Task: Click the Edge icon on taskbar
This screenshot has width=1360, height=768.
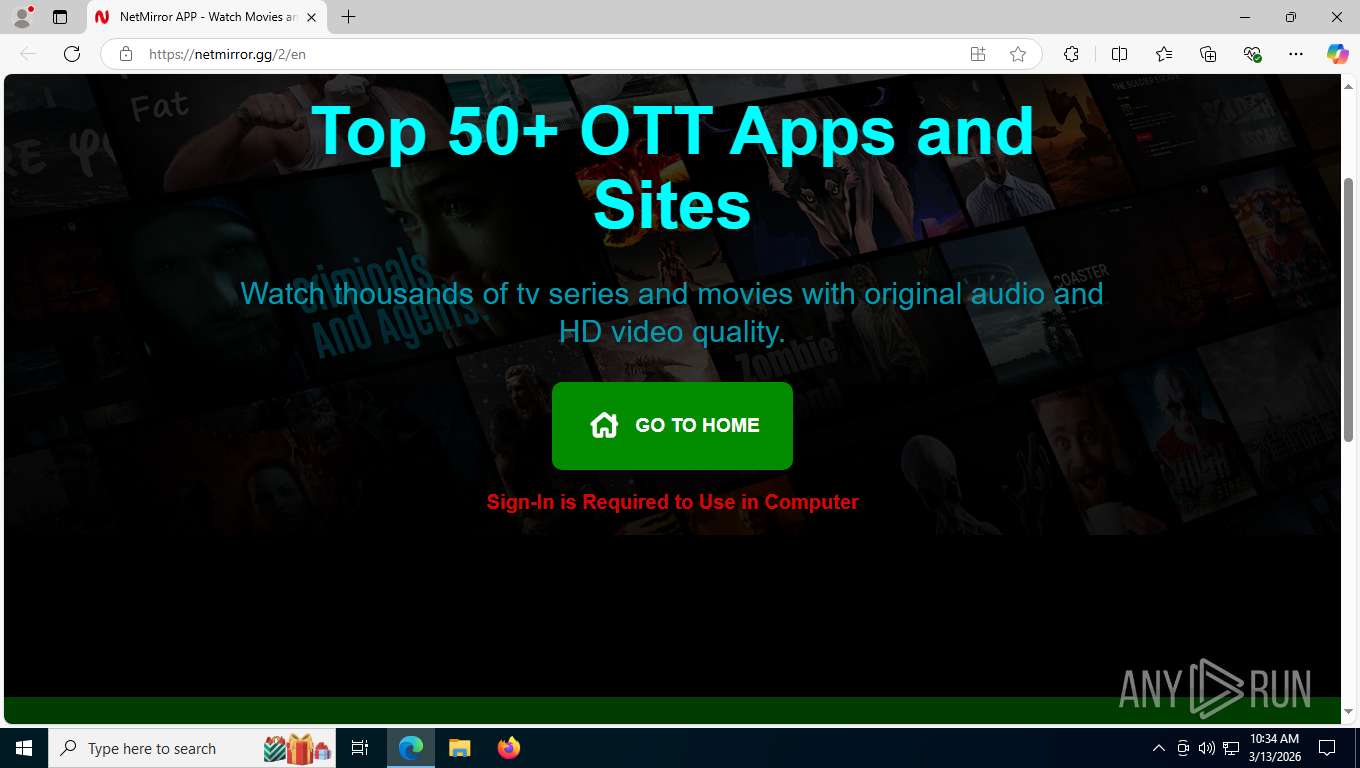Action: click(411, 748)
